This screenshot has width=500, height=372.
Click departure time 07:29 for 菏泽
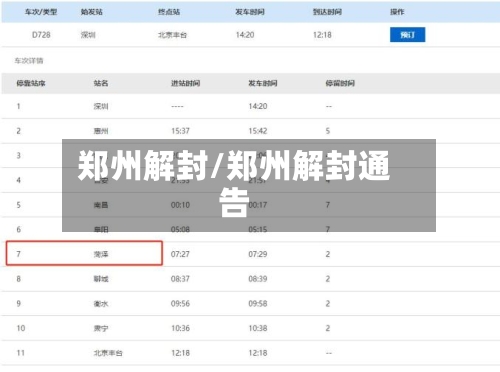(258, 254)
